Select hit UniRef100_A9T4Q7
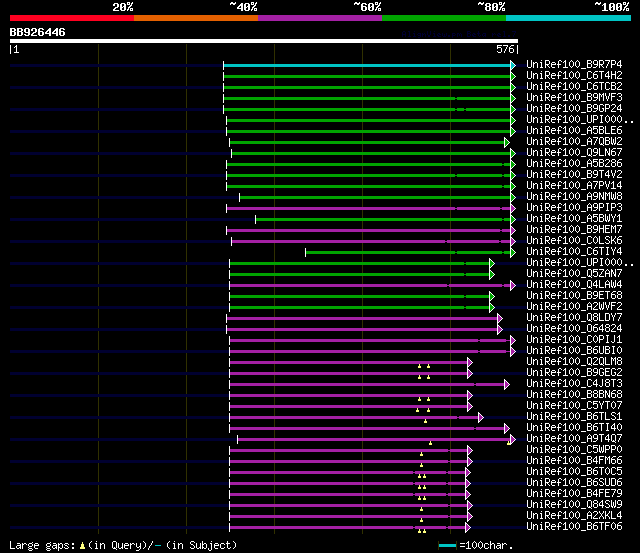Viewport: 640px width, 553px height. click(x=574, y=439)
